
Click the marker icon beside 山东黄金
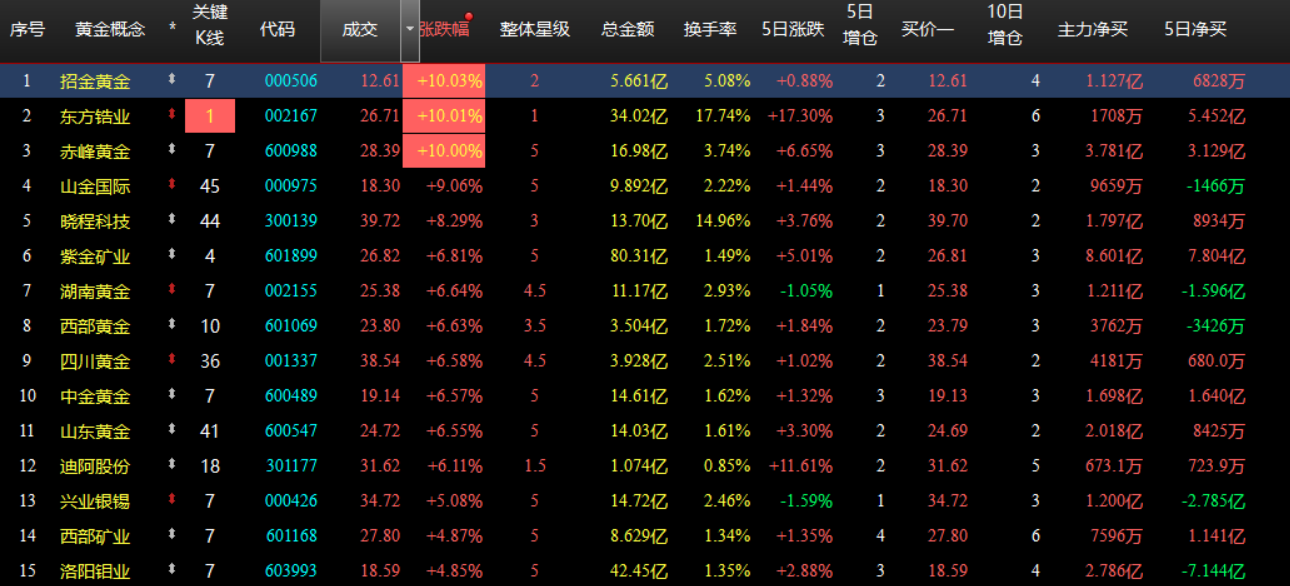point(172,431)
